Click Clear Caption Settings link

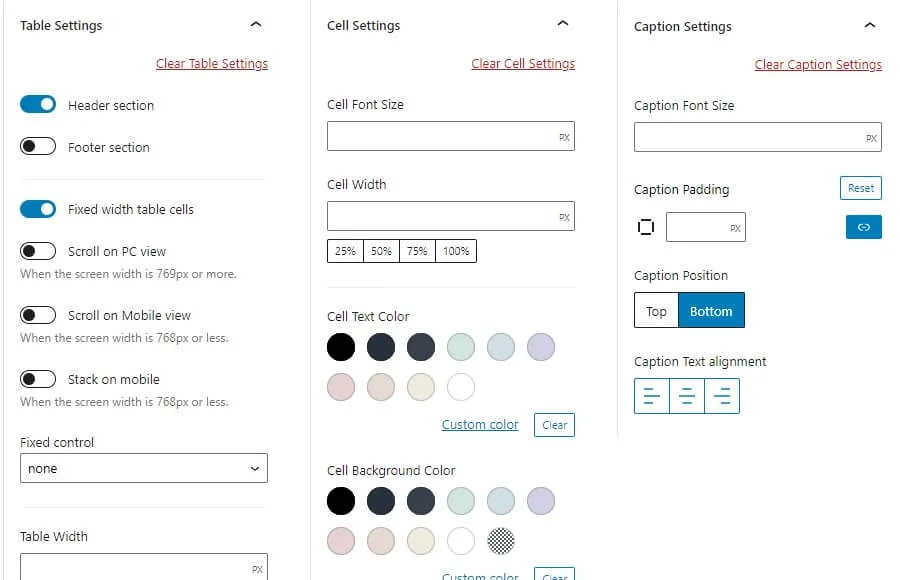click(818, 65)
